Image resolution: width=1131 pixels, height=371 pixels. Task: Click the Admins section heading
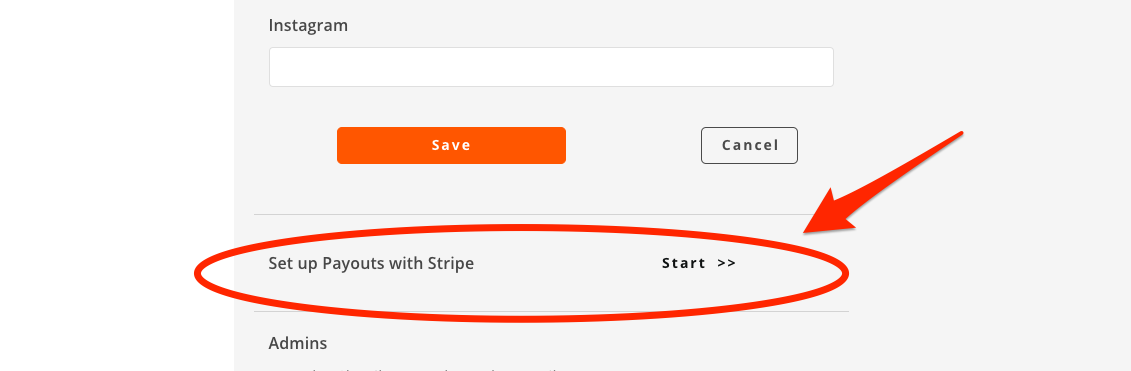297,343
